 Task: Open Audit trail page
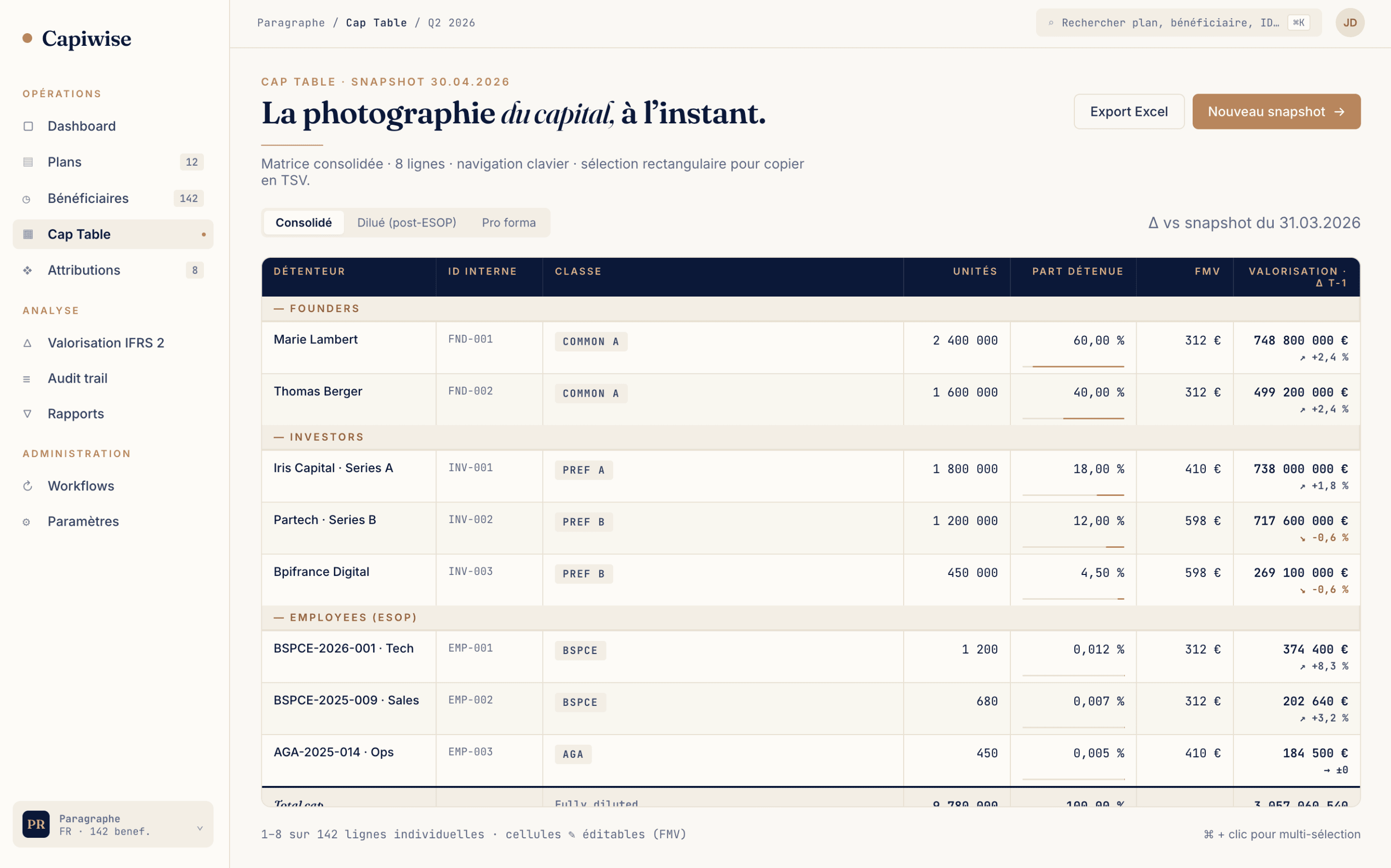tap(113, 378)
